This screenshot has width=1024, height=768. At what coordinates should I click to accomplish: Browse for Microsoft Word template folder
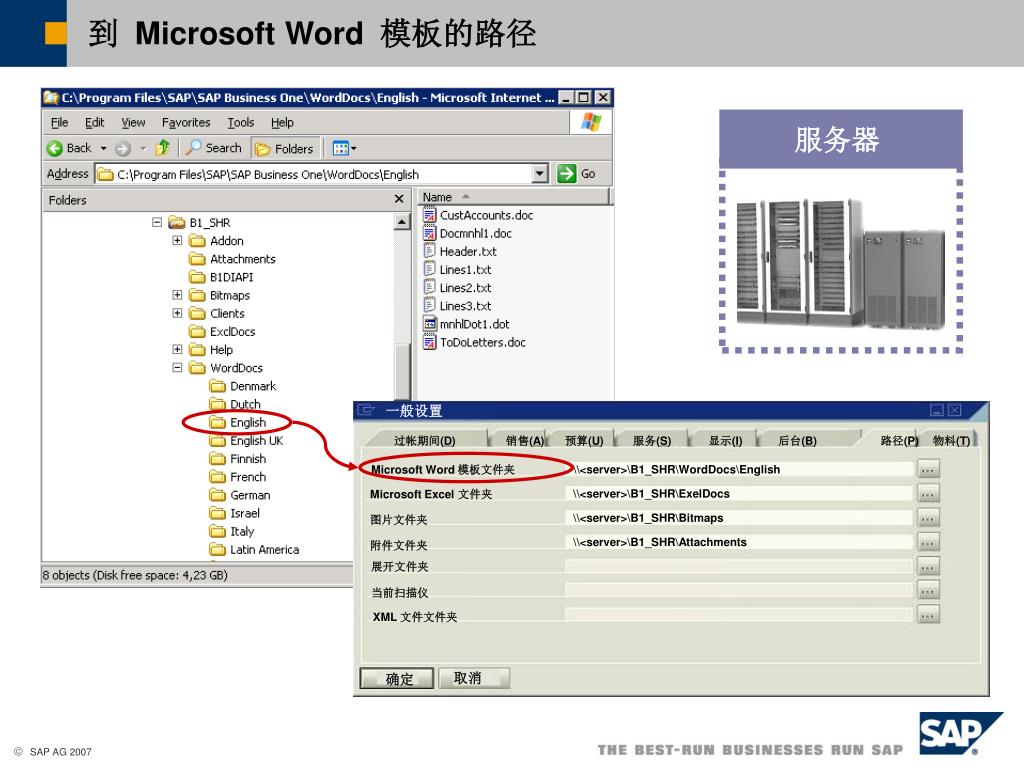point(928,469)
